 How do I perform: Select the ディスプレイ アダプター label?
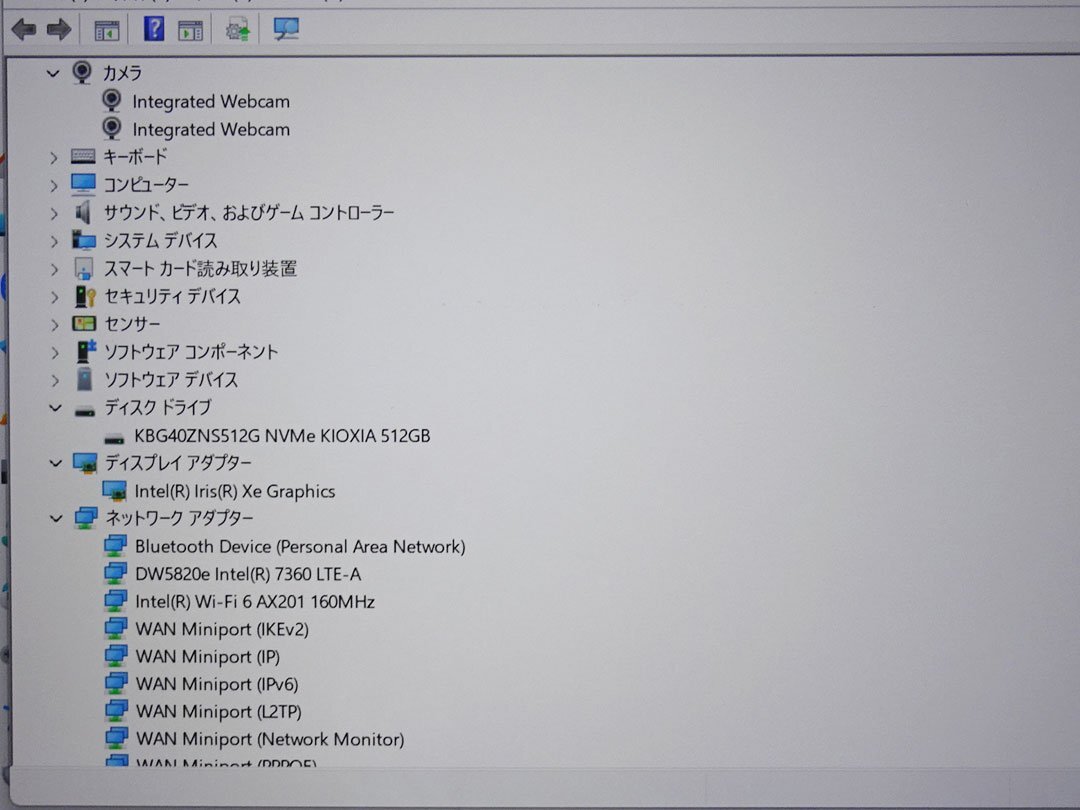(x=178, y=463)
